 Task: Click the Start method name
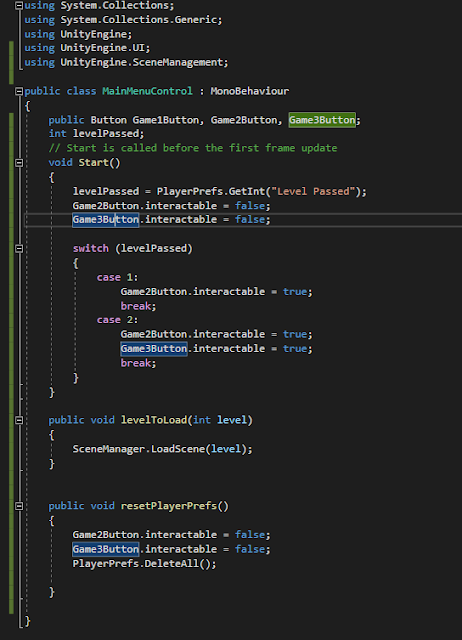pyautogui.click(x=93, y=162)
